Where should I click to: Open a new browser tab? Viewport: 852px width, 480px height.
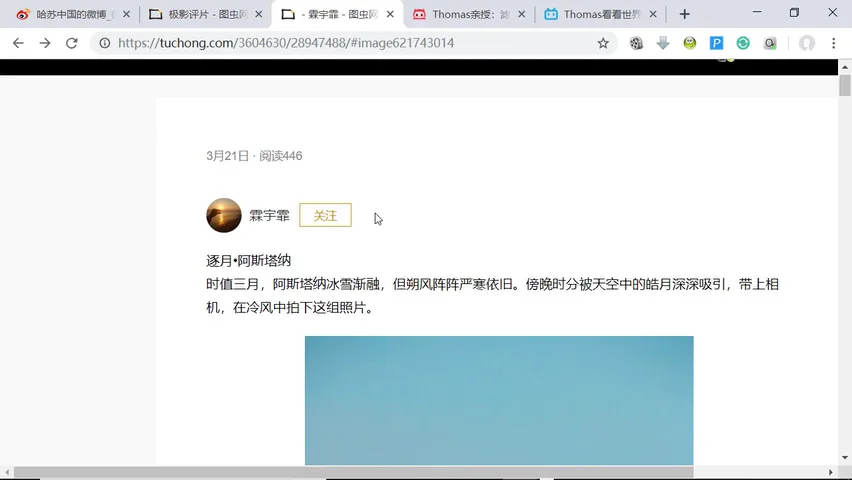click(x=685, y=14)
